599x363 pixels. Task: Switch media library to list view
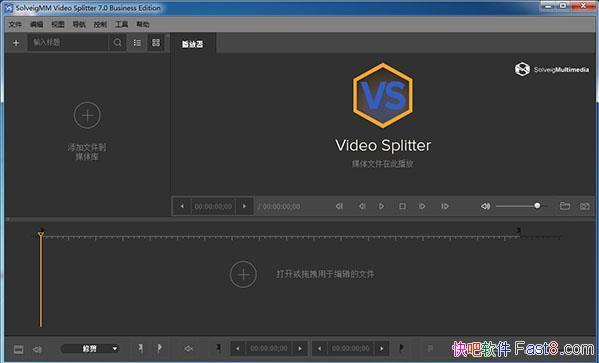click(x=137, y=42)
